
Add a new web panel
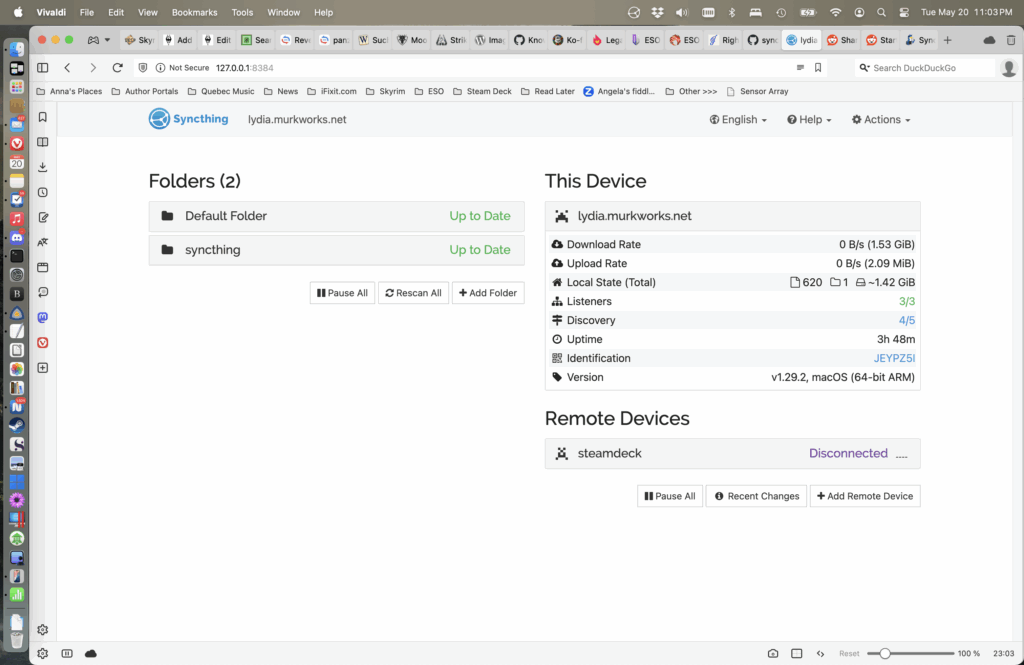point(43,367)
